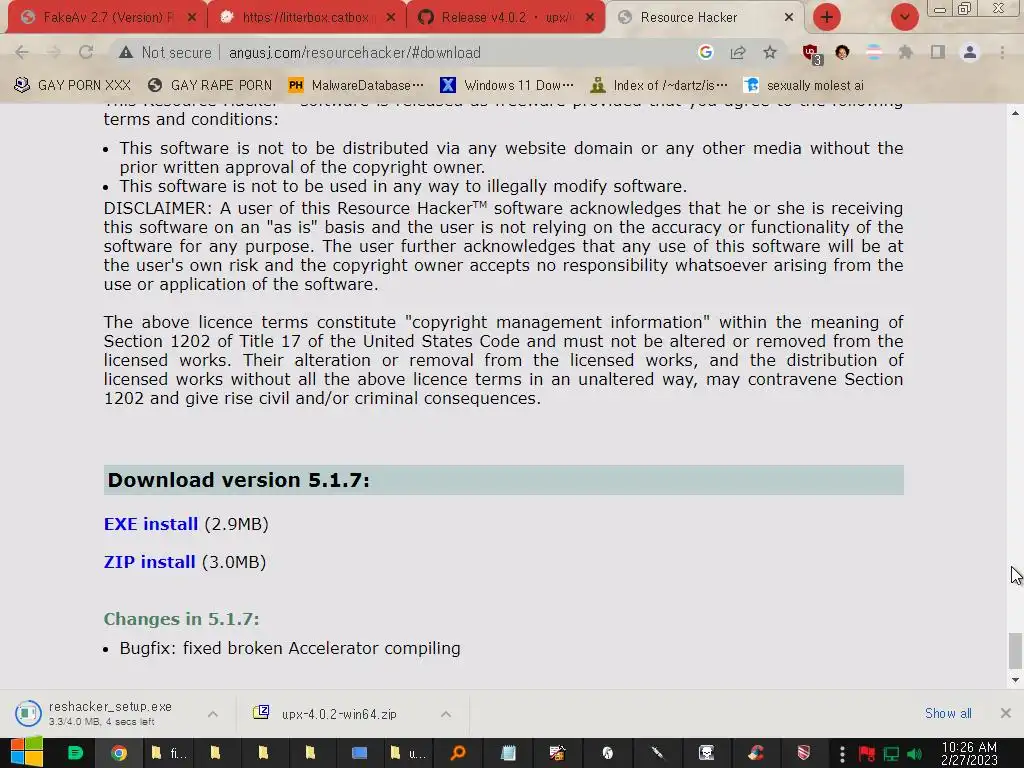Go back to the previous page
The height and width of the screenshot is (768, 1024).
point(22,52)
